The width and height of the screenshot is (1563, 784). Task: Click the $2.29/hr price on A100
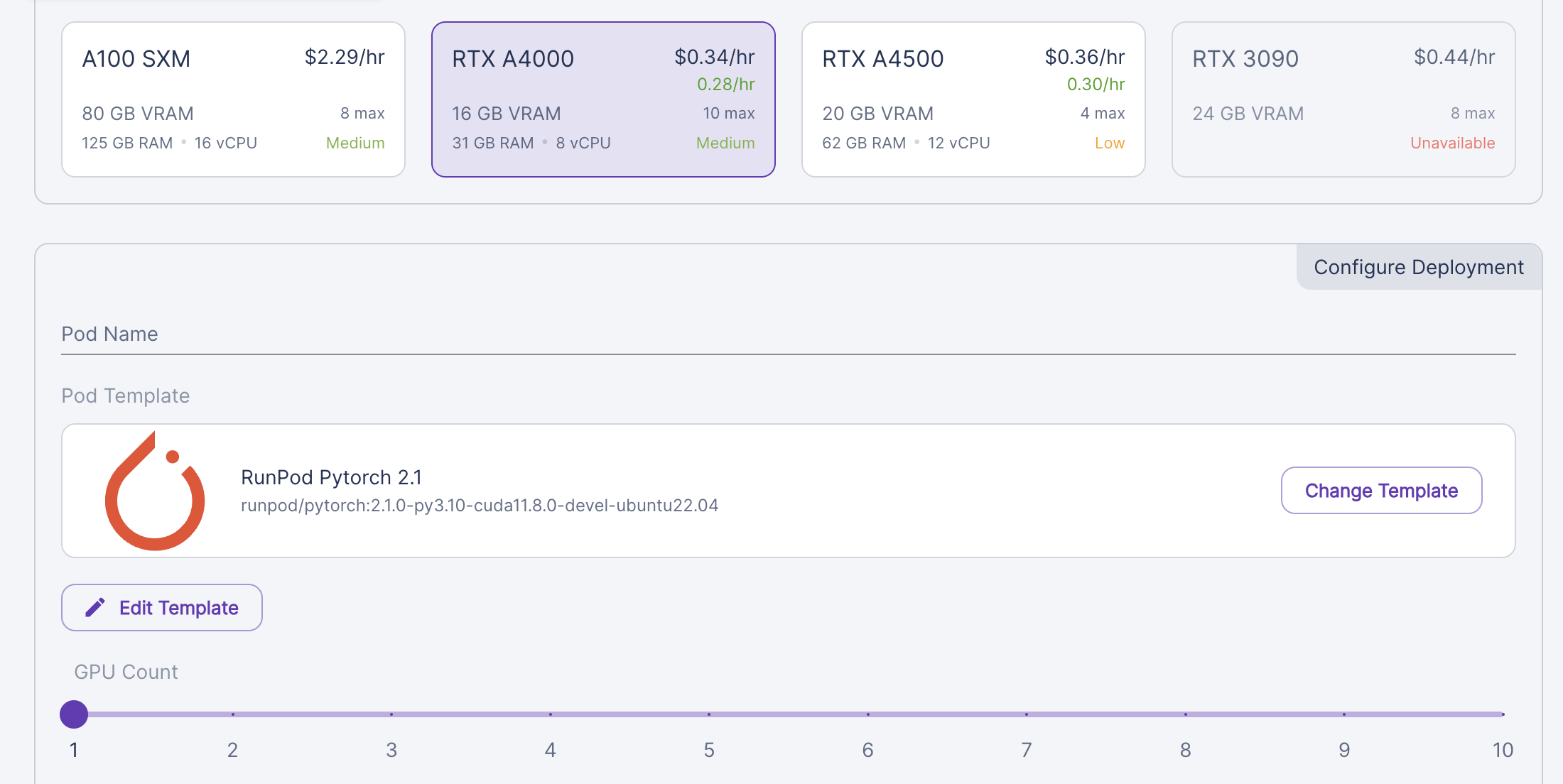345,58
